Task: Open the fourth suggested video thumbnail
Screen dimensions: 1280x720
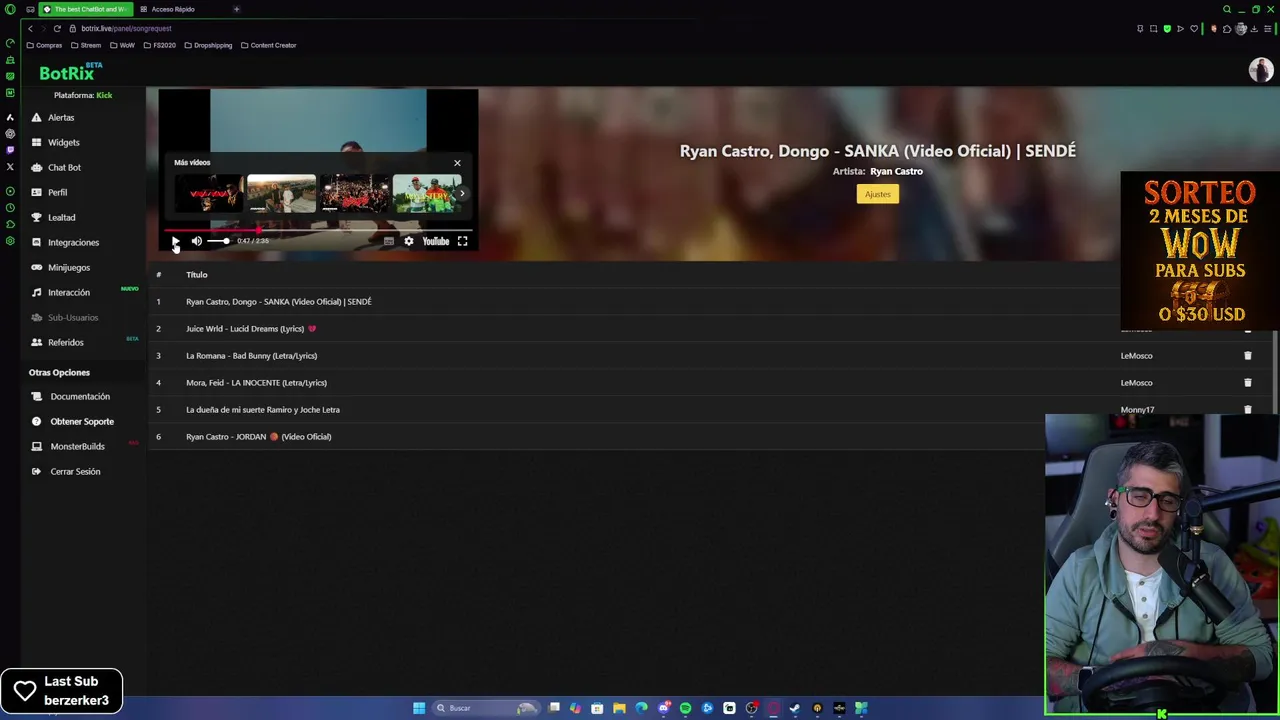Action: coord(427,194)
